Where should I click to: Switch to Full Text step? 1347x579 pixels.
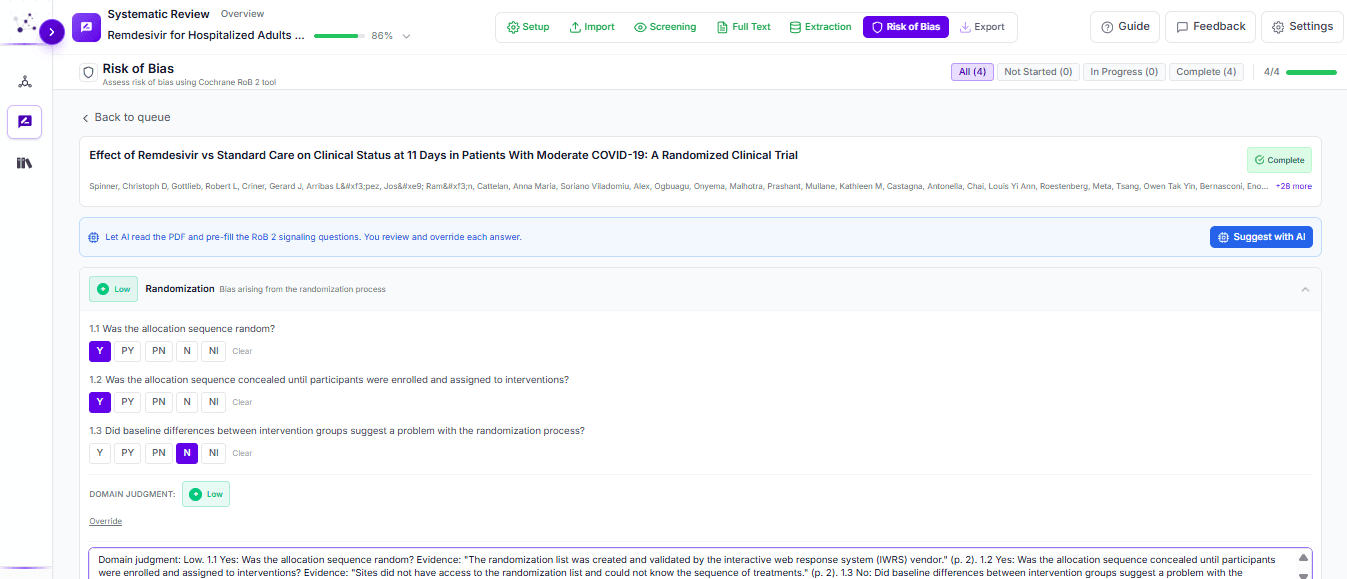744,27
